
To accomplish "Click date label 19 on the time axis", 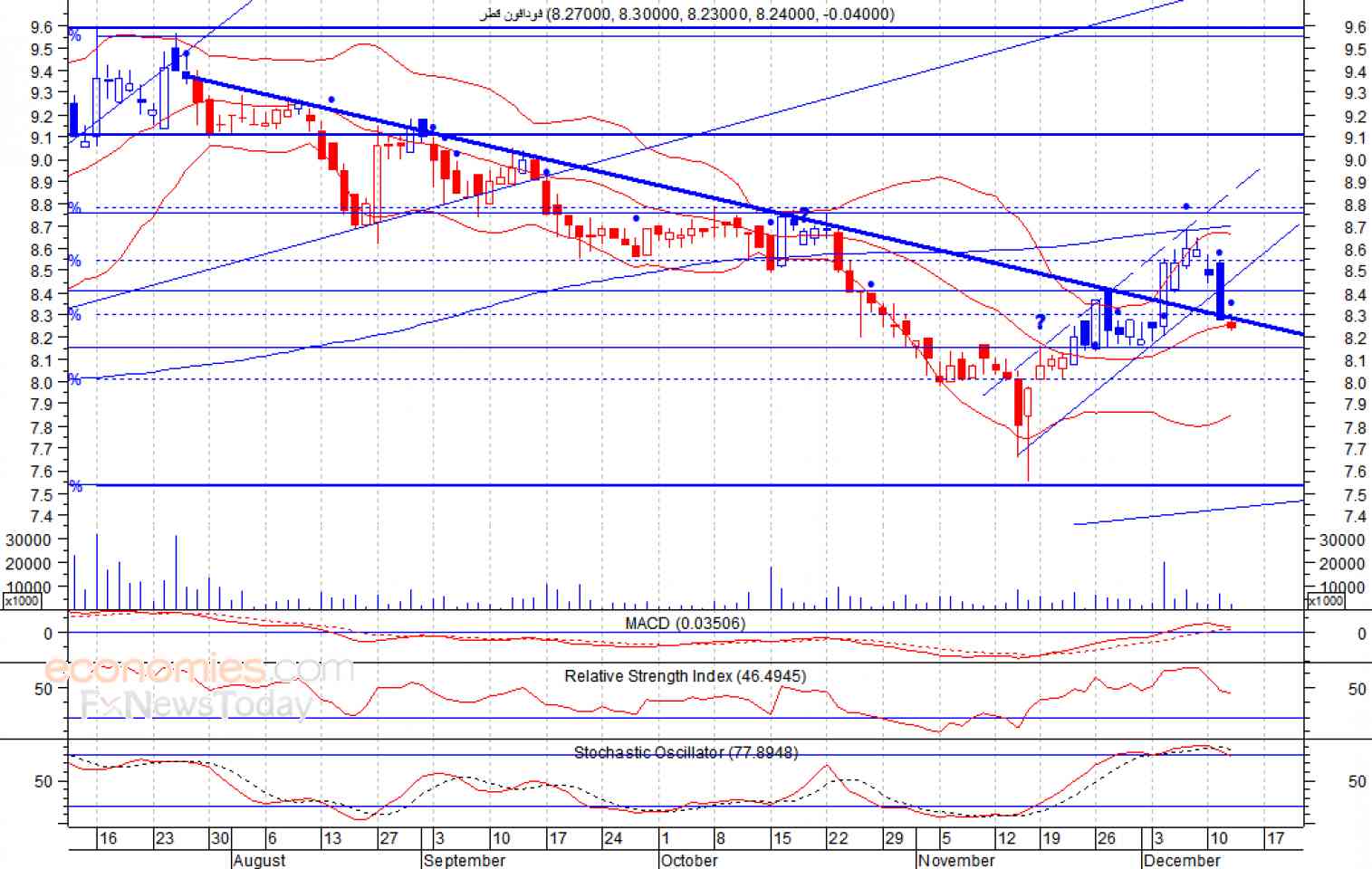I will point(1051,839).
